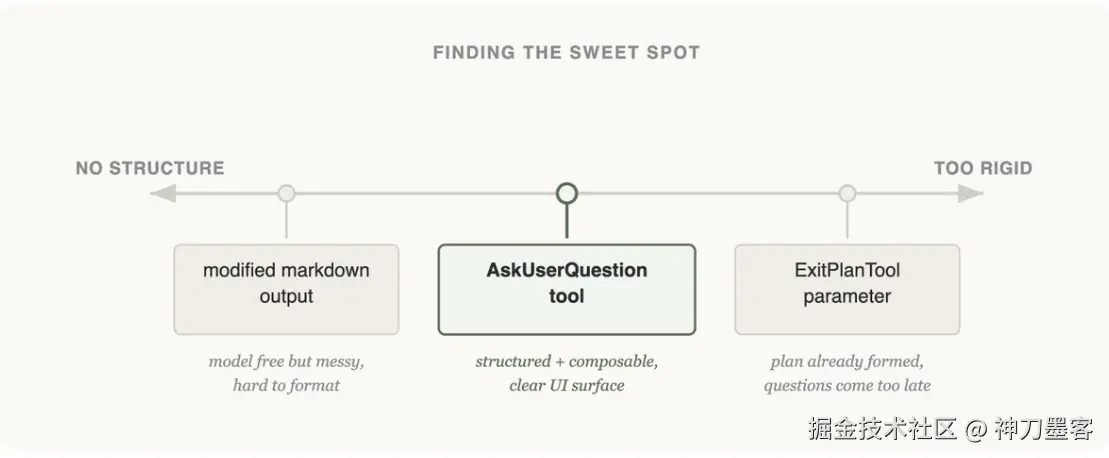The height and width of the screenshot is (458, 1109).
Task: Select the AskUserQuestion tool box
Action: pos(567,289)
